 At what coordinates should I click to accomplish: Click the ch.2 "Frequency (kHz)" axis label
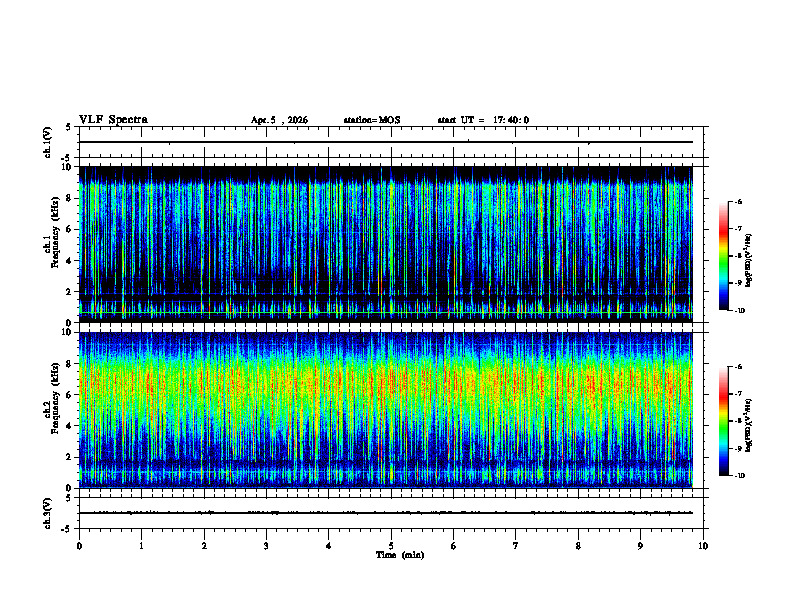pos(55,398)
